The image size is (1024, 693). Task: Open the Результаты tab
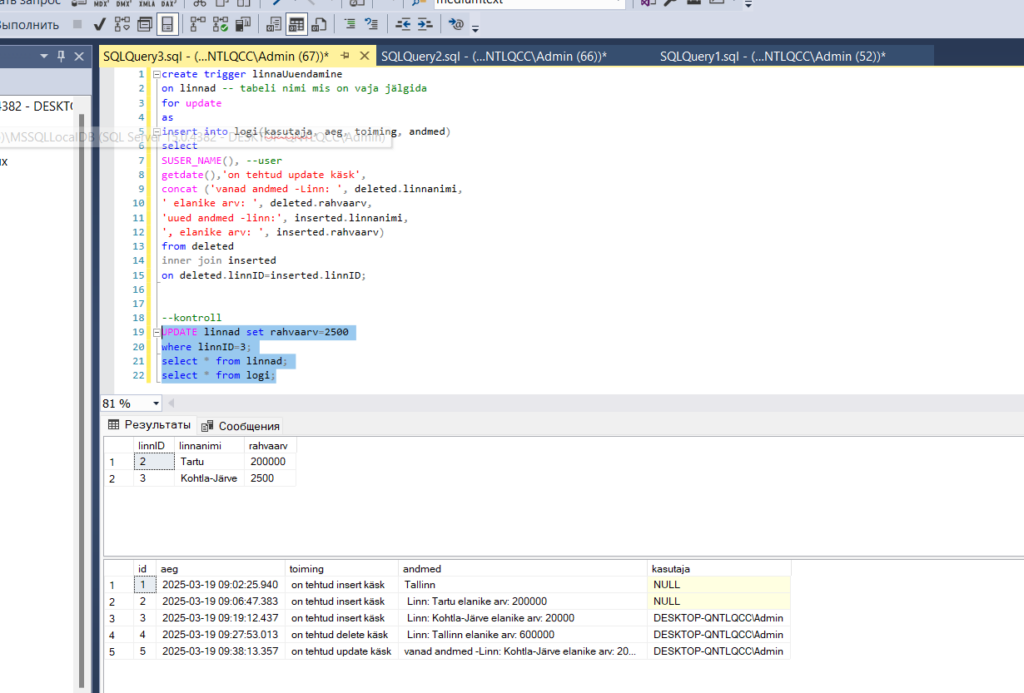(x=150, y=425)
